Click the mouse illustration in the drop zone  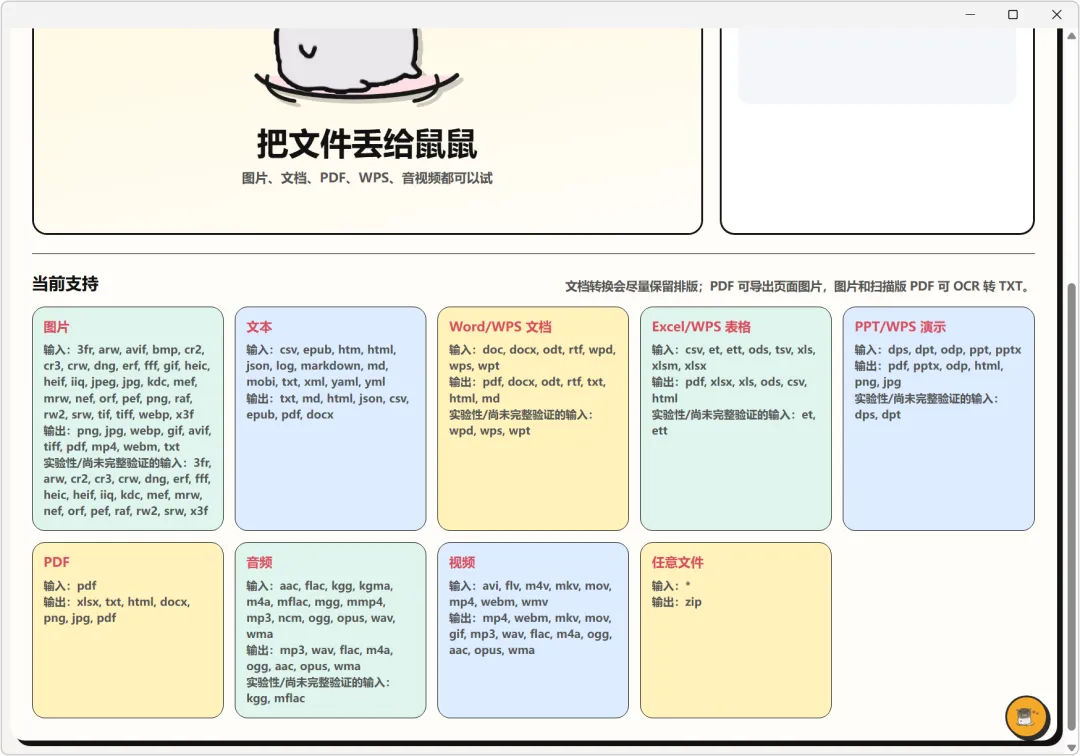[357, 67]
